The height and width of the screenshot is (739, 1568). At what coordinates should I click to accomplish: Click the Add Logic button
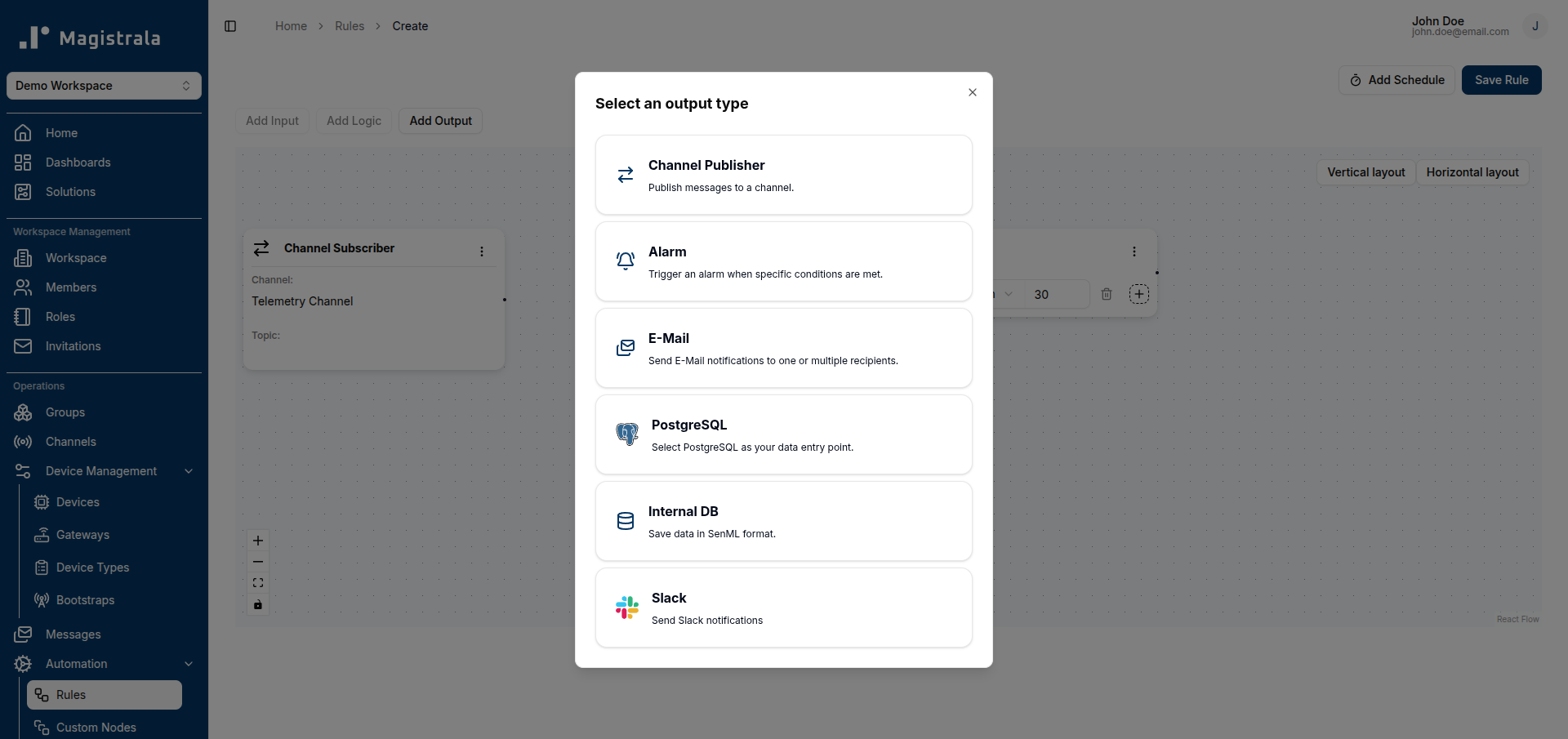354,121
